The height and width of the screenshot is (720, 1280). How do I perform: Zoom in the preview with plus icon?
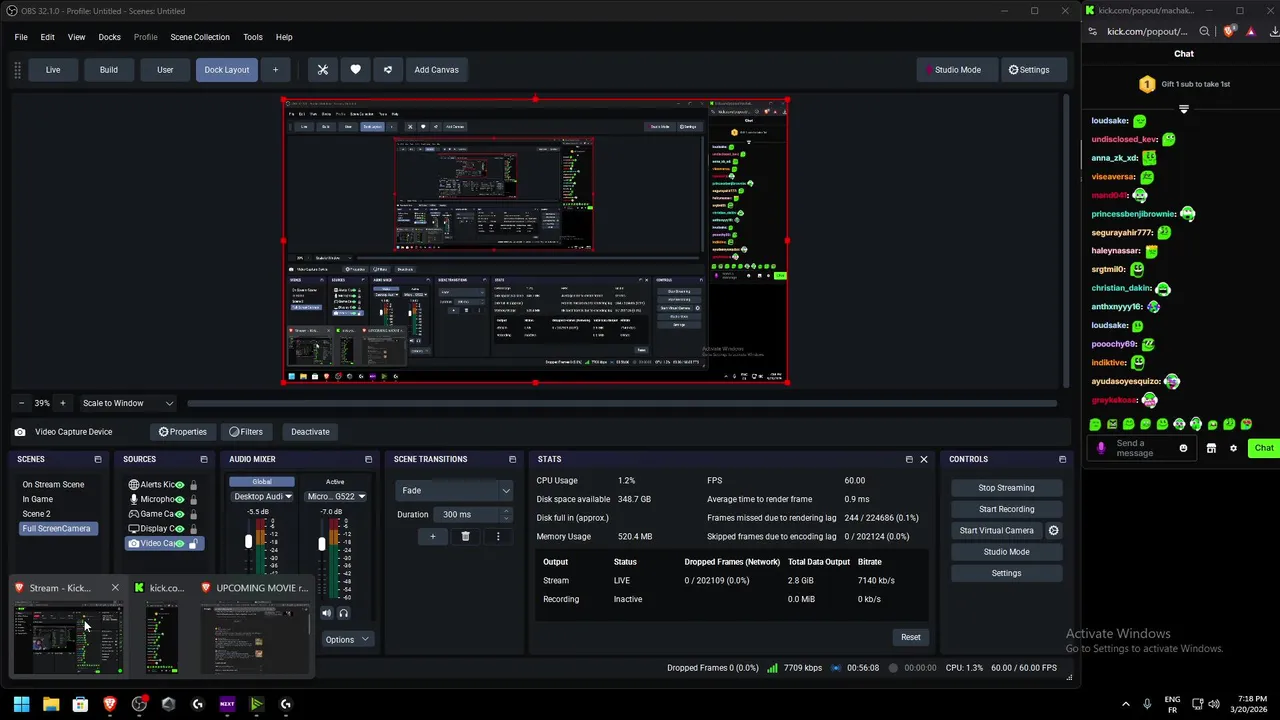tap(62, 403)
